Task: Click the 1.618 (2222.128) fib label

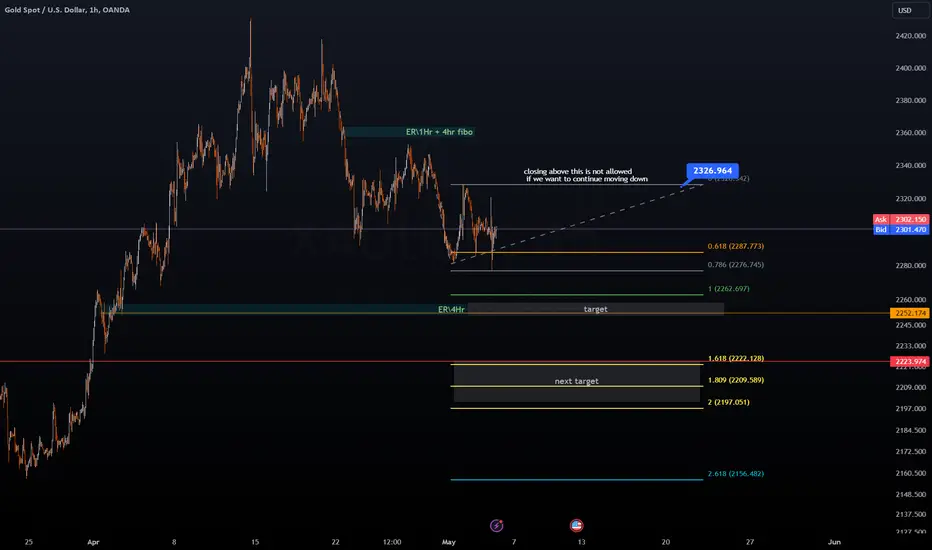Action: pos(736,358)
